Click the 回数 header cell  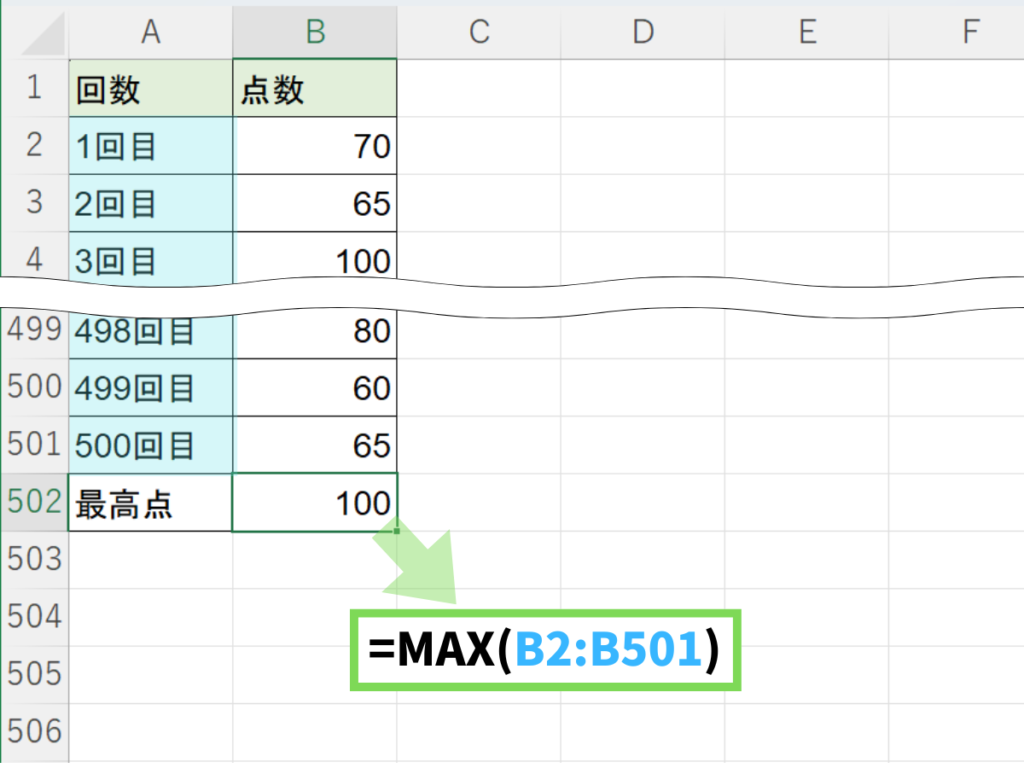point(150,90)
